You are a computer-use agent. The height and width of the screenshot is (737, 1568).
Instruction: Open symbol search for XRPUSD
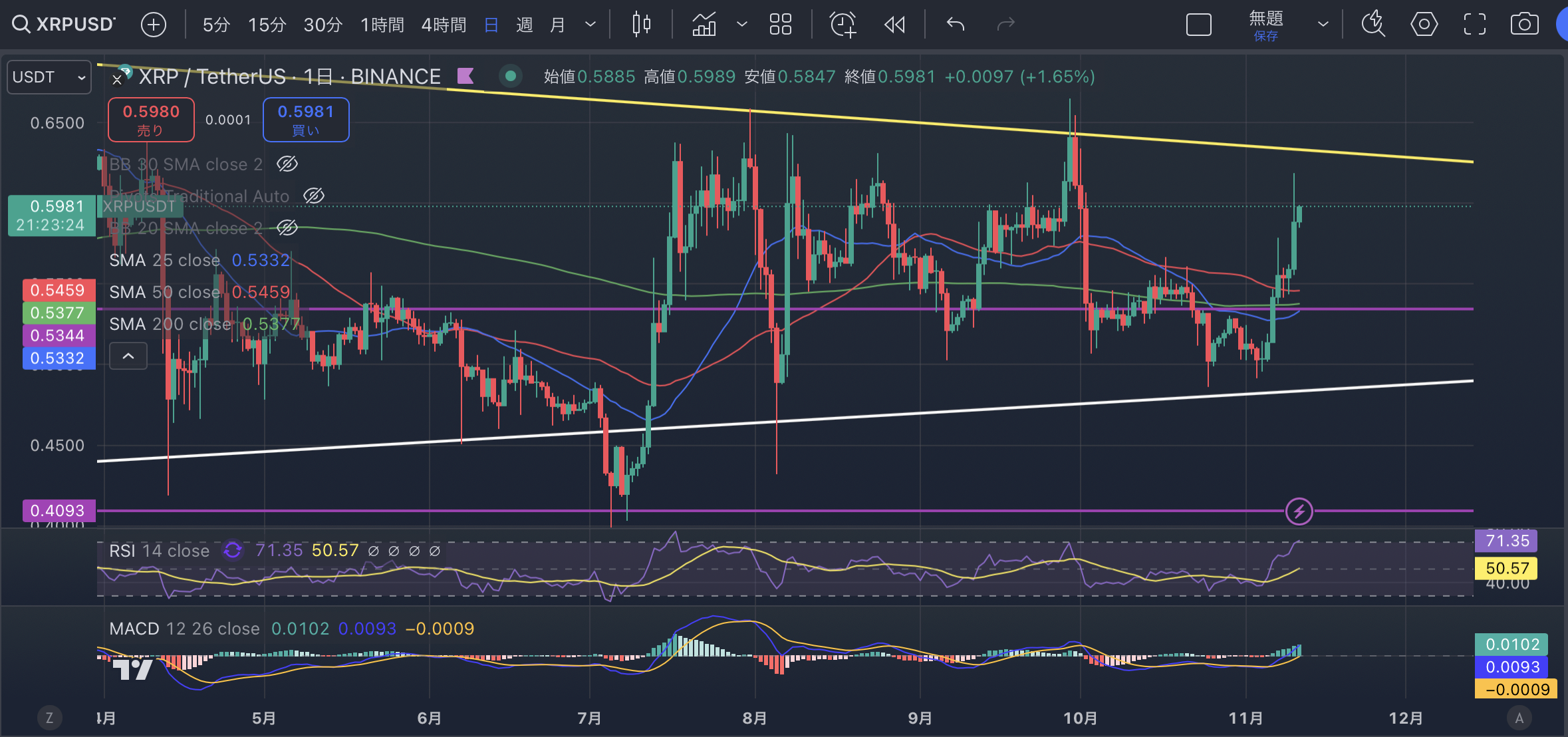tap(64, 25)
